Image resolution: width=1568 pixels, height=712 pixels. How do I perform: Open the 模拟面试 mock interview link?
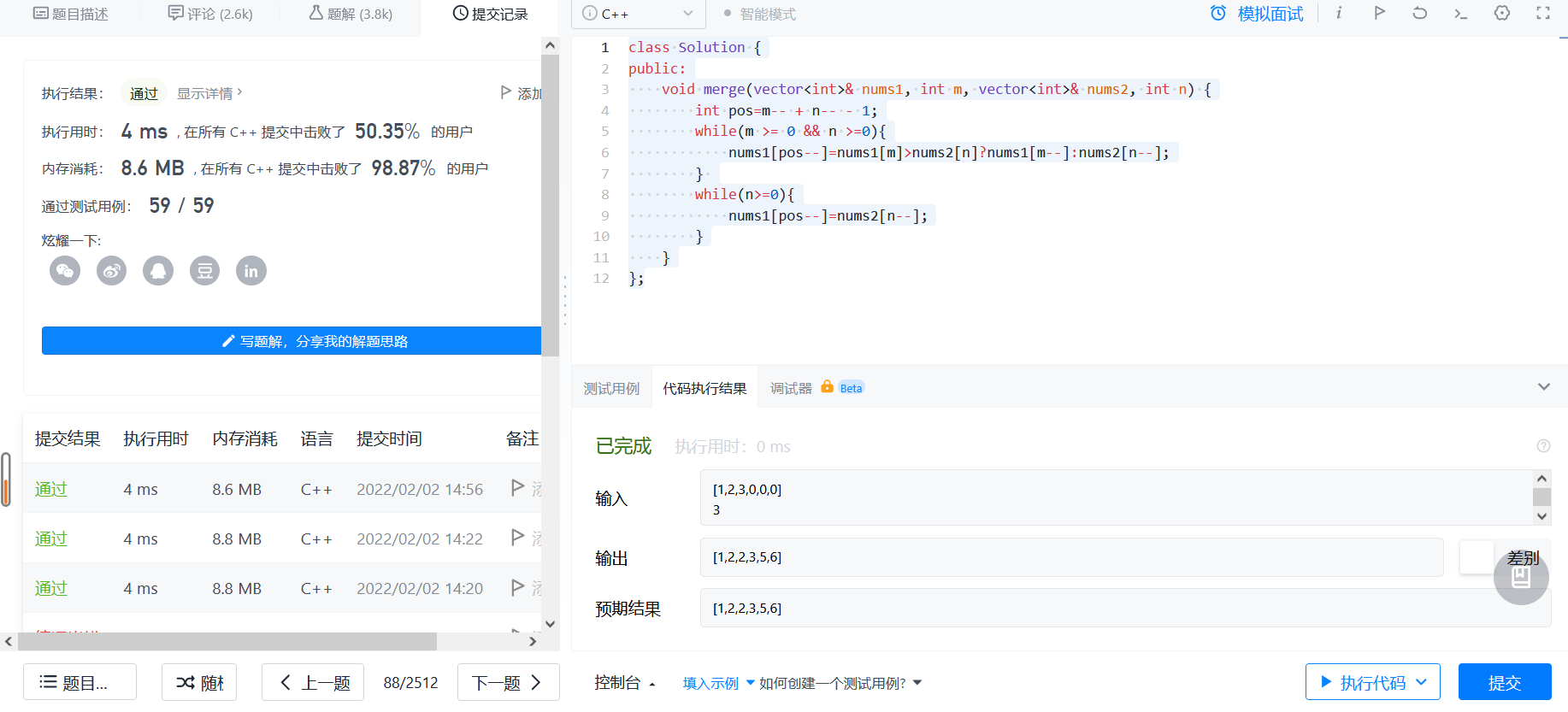pos(1270,14)
